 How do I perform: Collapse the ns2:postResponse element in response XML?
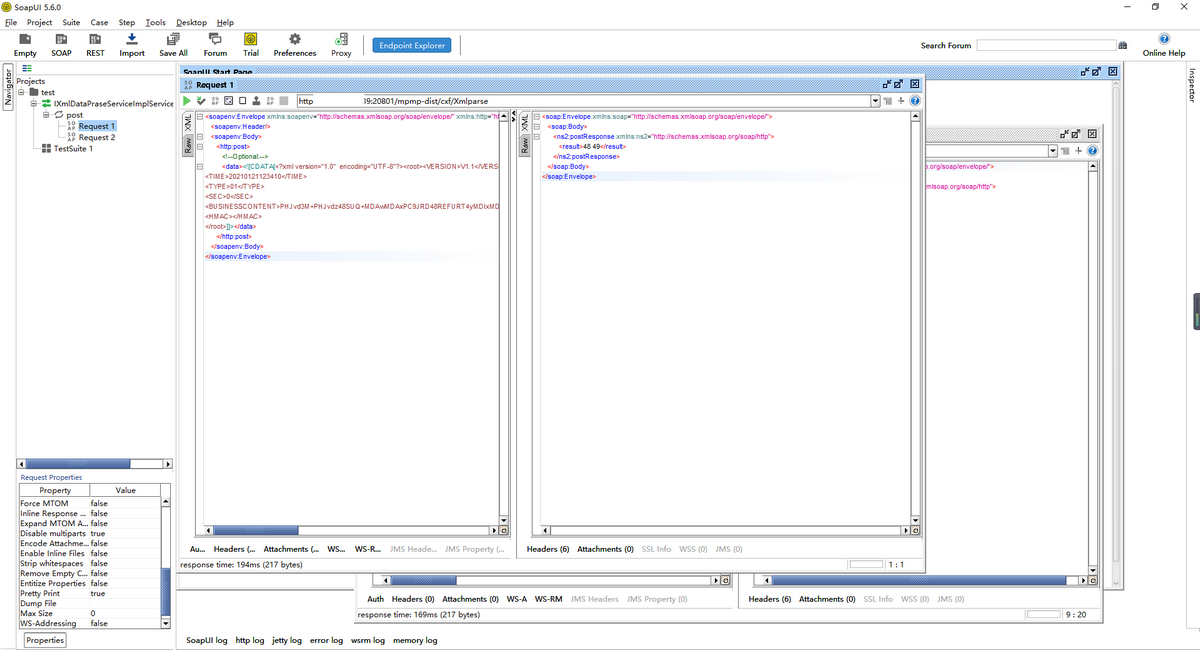coord(537,137)
